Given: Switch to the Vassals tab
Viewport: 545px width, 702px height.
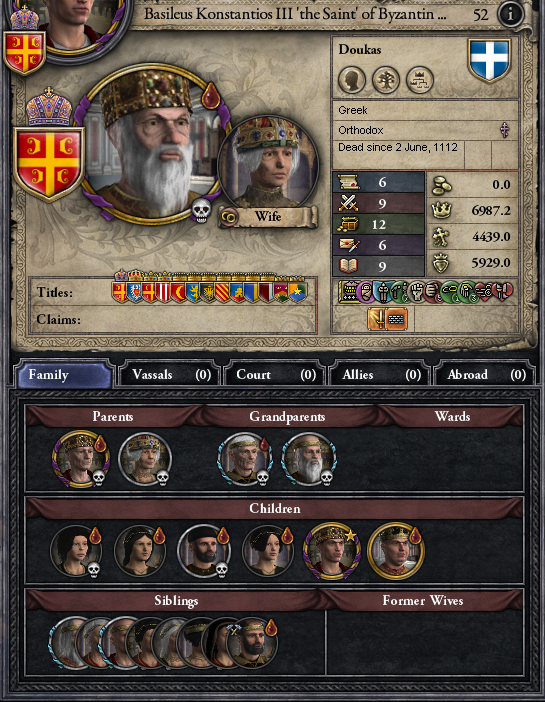Looking at the screenshot, I should (170, 374).
